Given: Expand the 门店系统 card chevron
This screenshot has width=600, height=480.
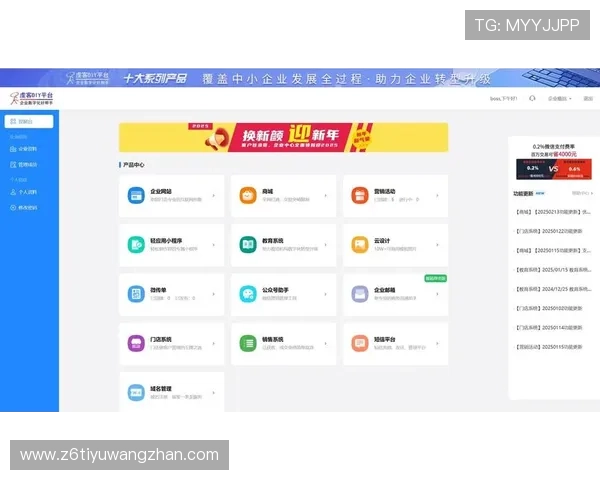Looking at the screenshot, I should pos(214,343).
